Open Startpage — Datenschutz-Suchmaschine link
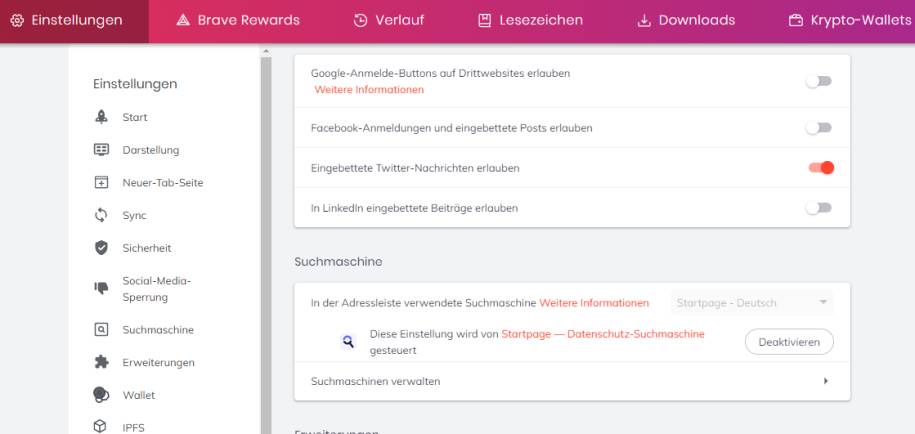The height and width of the screenshot is (434, 915). [x=603, y=334]
